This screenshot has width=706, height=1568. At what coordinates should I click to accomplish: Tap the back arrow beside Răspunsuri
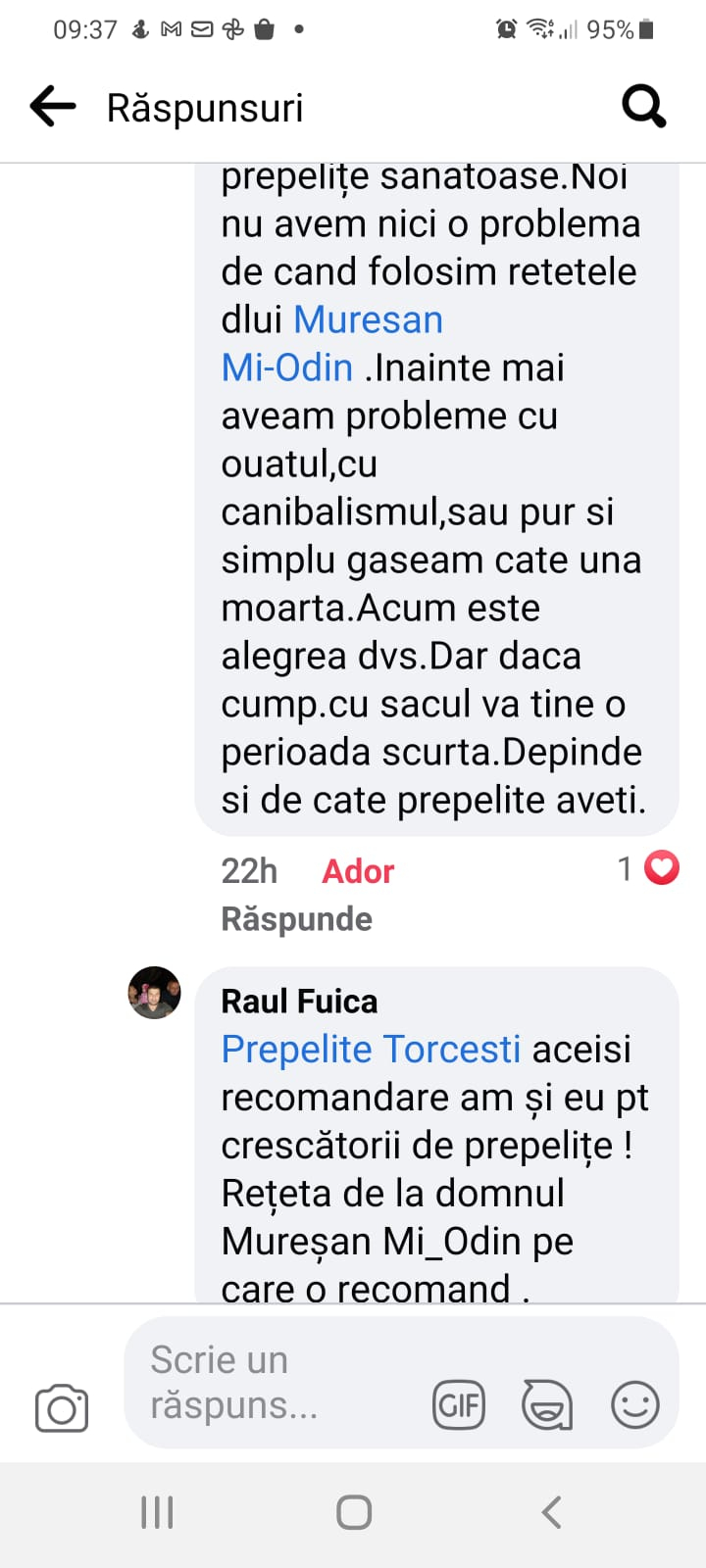[53, 107]
